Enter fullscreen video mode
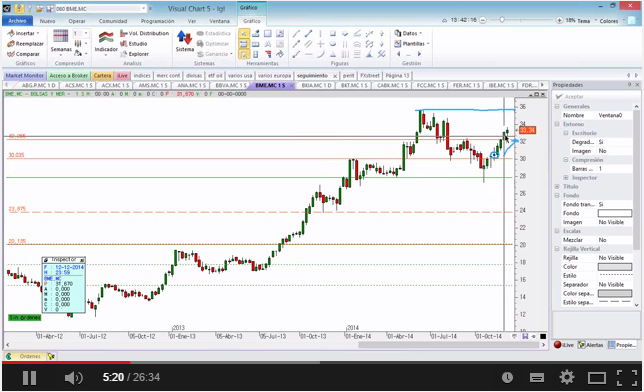The height and width of the screenshot is (392, 644). click(627, 378)
